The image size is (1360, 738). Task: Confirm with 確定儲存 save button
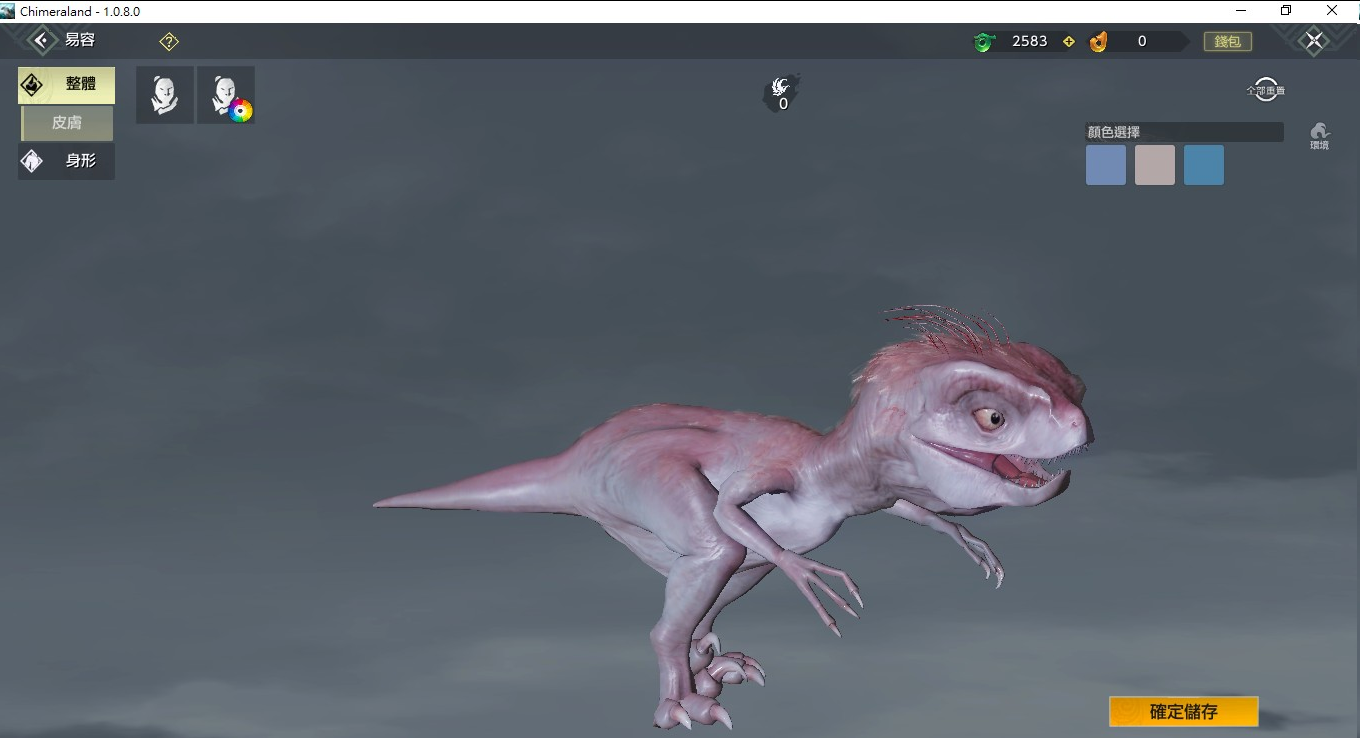coord(1184,712)
